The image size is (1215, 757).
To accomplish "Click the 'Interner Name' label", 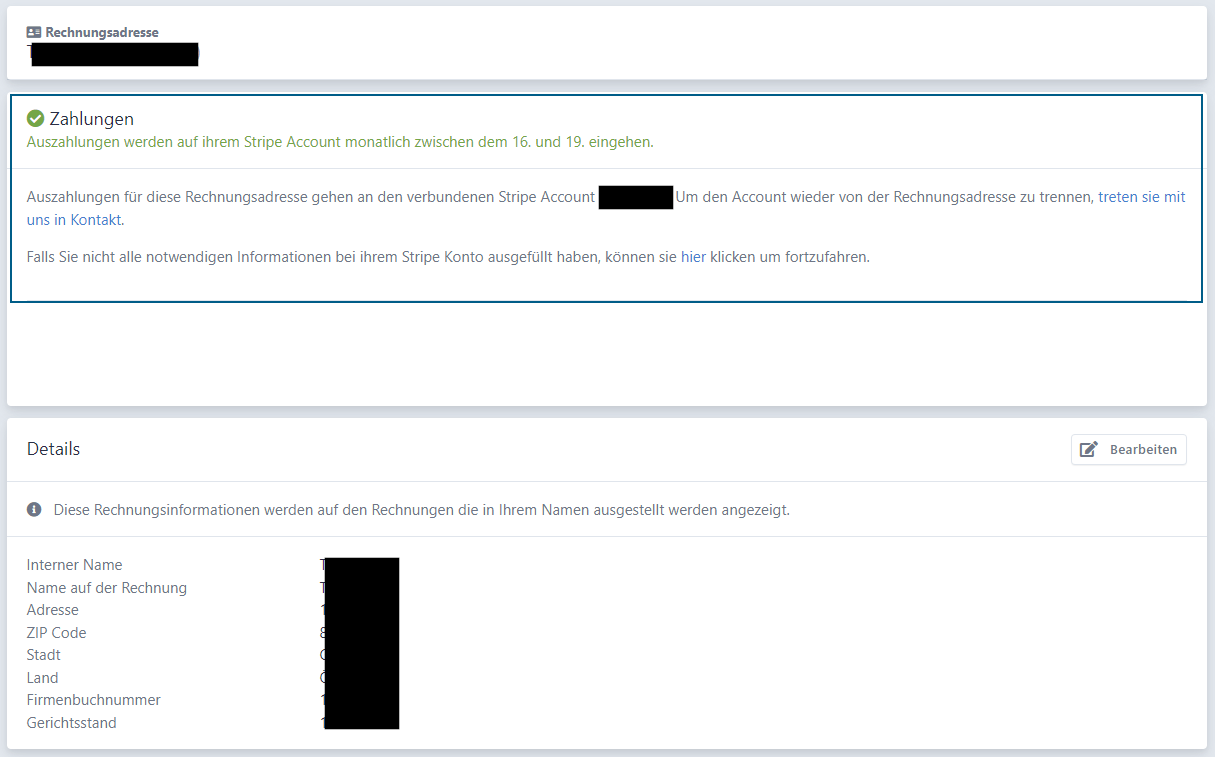I will [75, 565].
